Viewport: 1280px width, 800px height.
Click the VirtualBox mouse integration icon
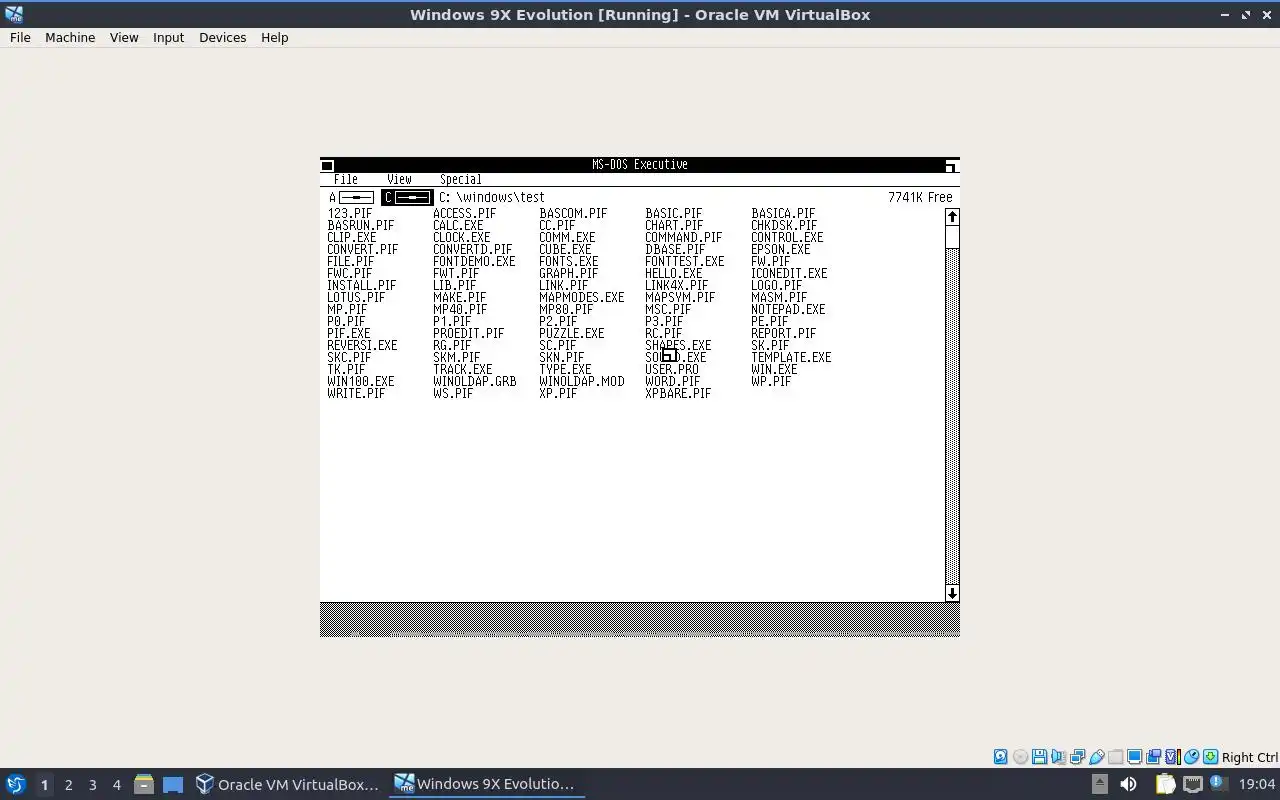(x=1192, y=757)
